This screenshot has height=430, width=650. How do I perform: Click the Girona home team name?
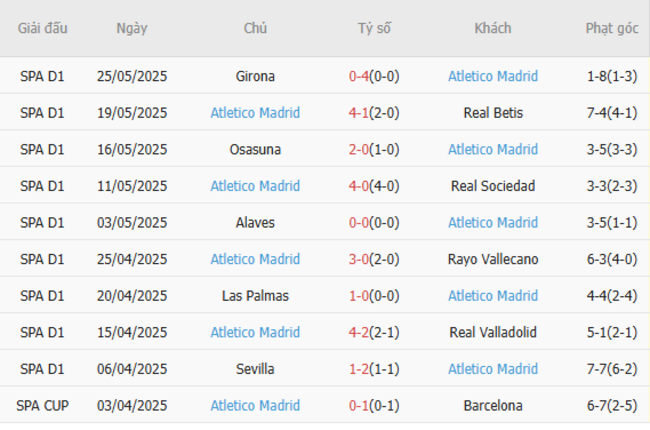255,76
